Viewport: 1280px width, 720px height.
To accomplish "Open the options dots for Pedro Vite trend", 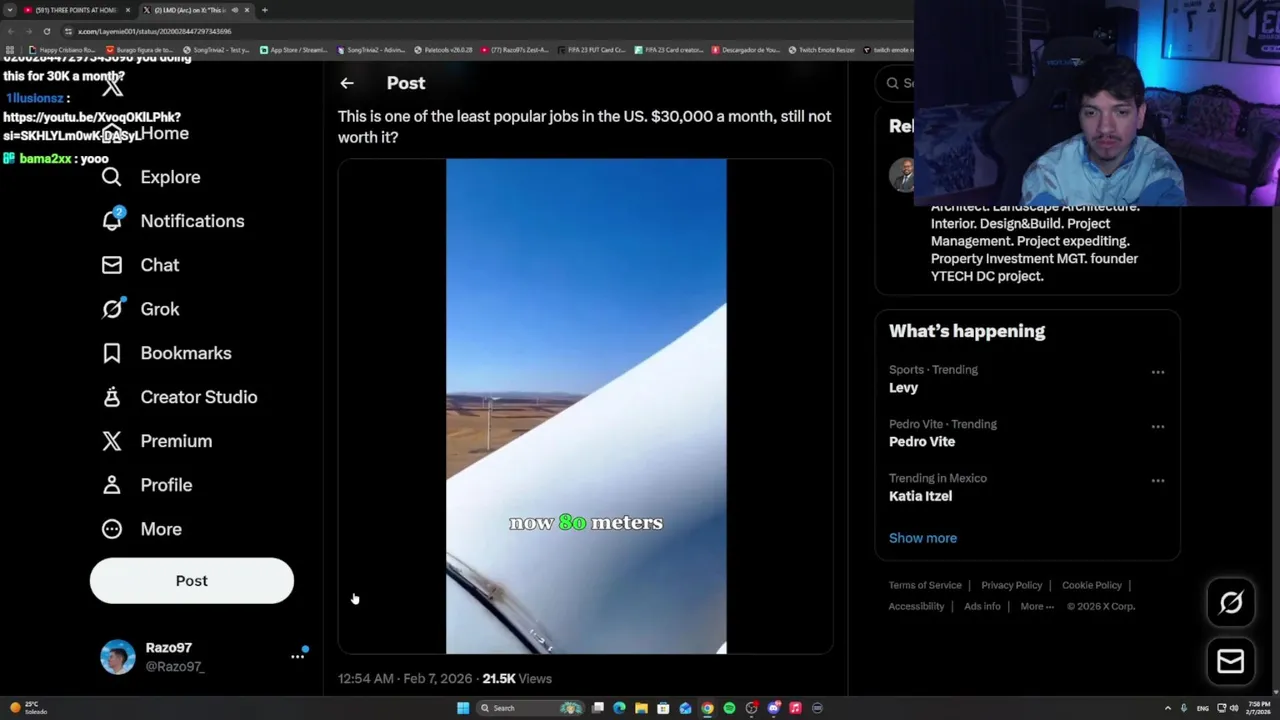I will tap(1157, 426).
